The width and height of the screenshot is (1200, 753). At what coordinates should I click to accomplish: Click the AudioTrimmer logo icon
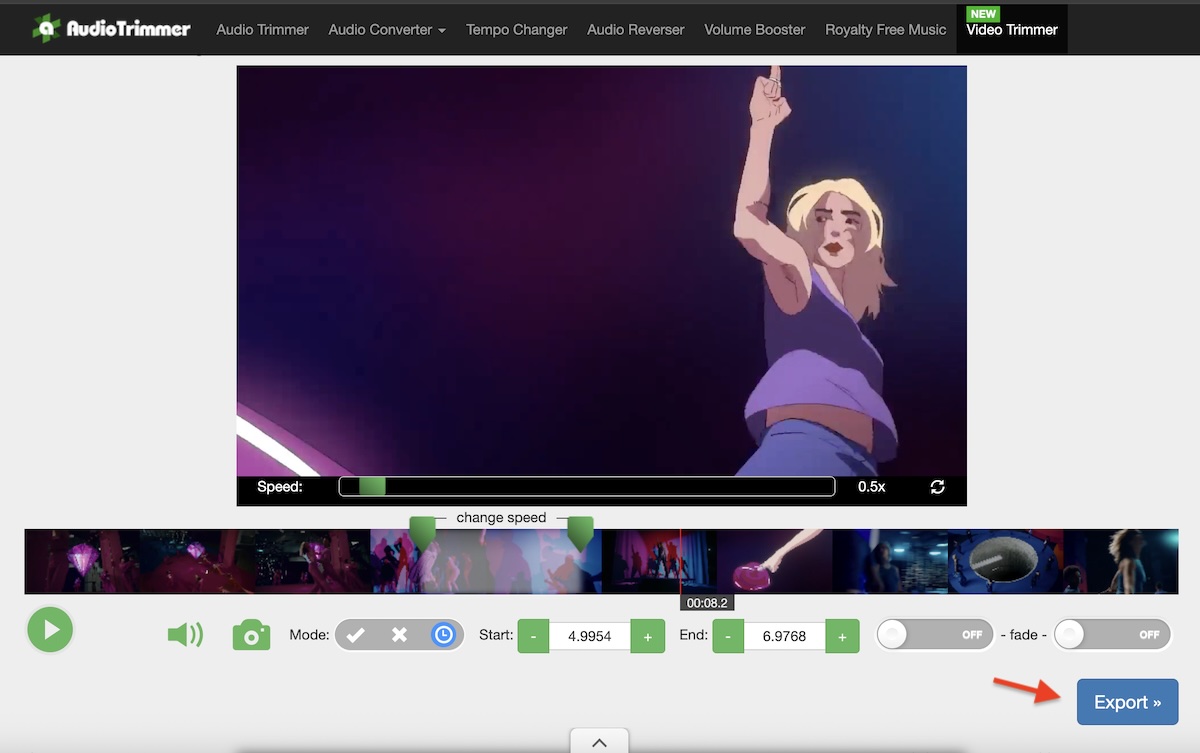(x=46, y=28)
